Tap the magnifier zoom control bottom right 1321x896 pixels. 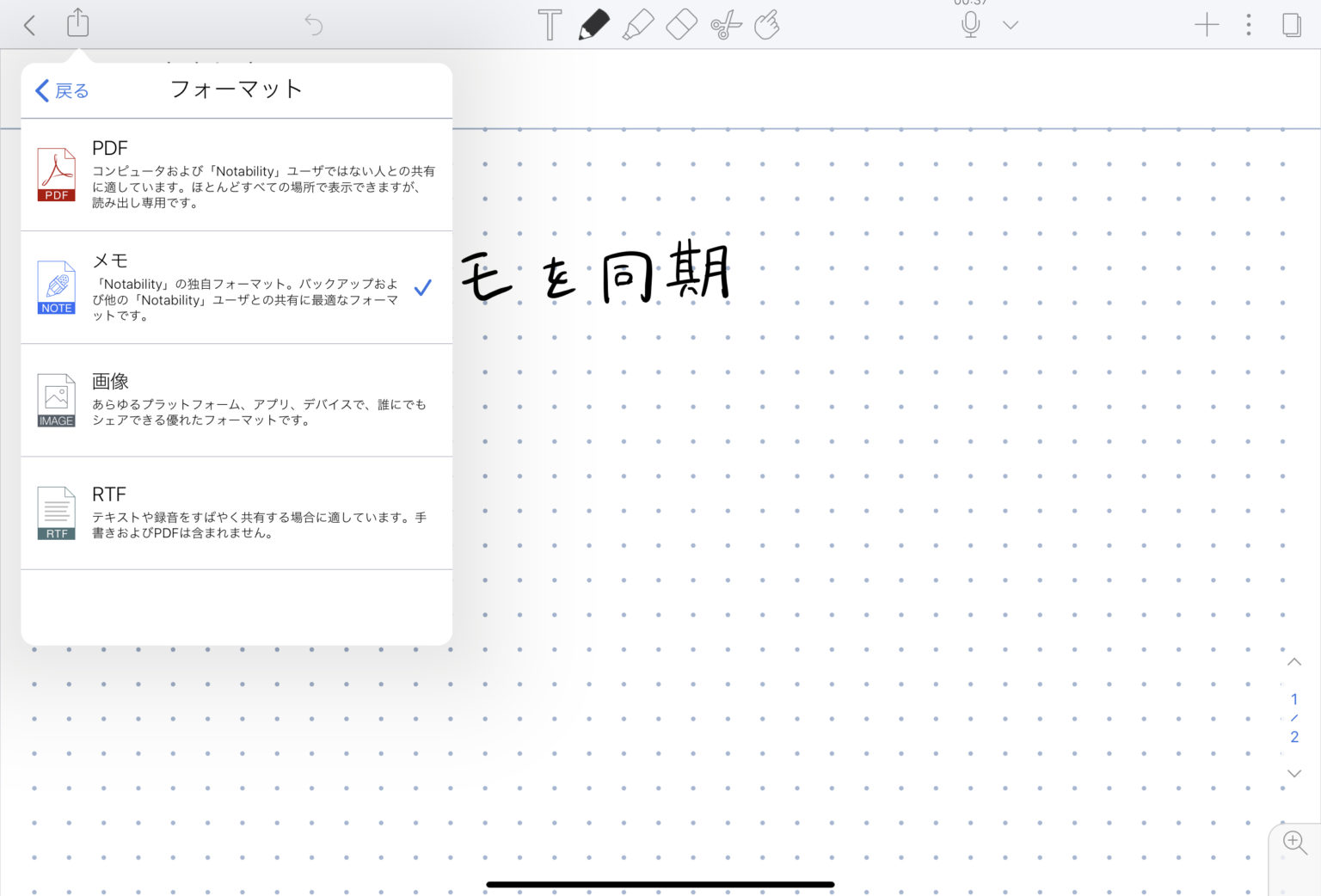1293,843
